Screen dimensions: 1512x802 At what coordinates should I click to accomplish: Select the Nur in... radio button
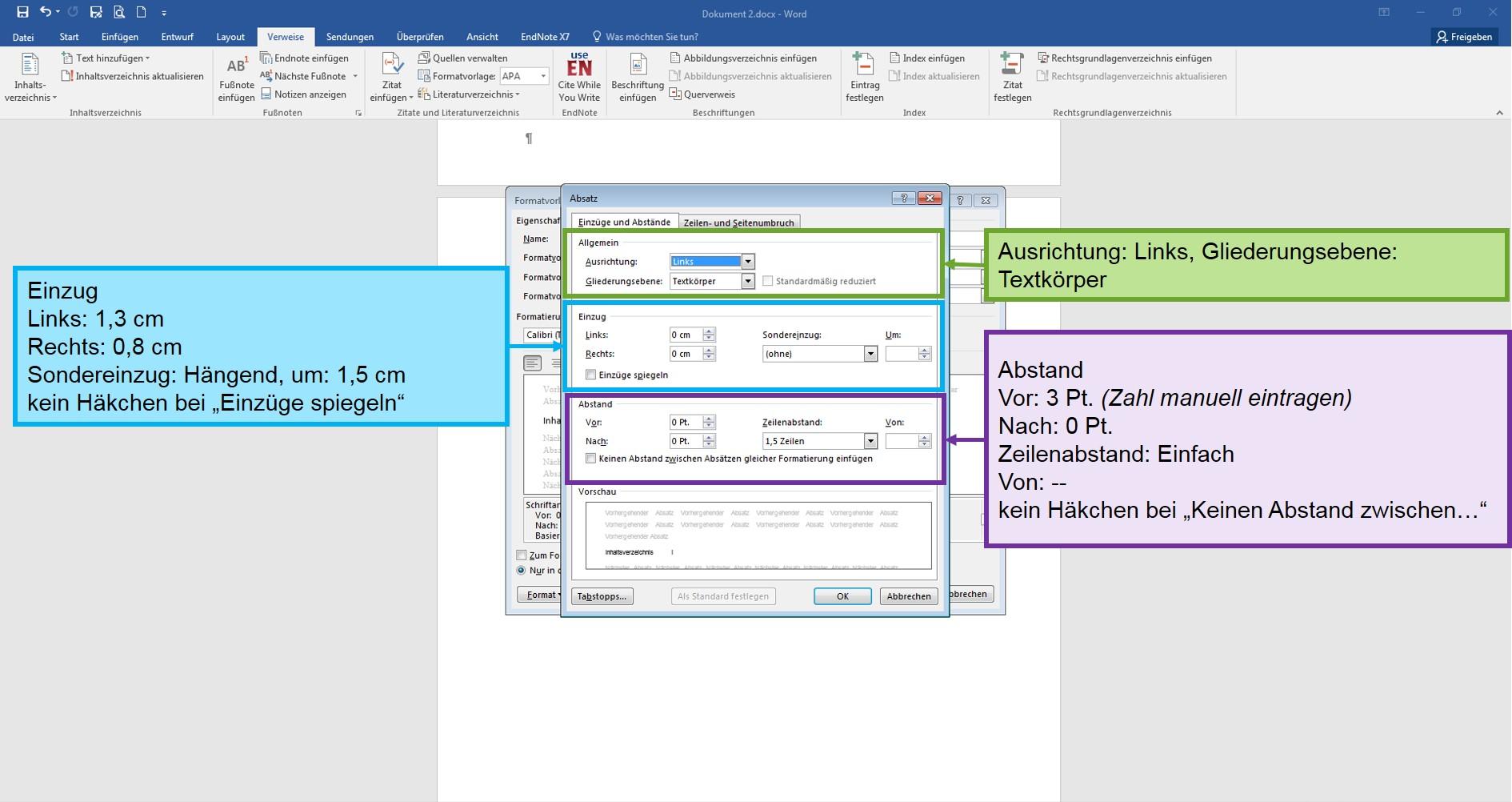pos(522,571)
